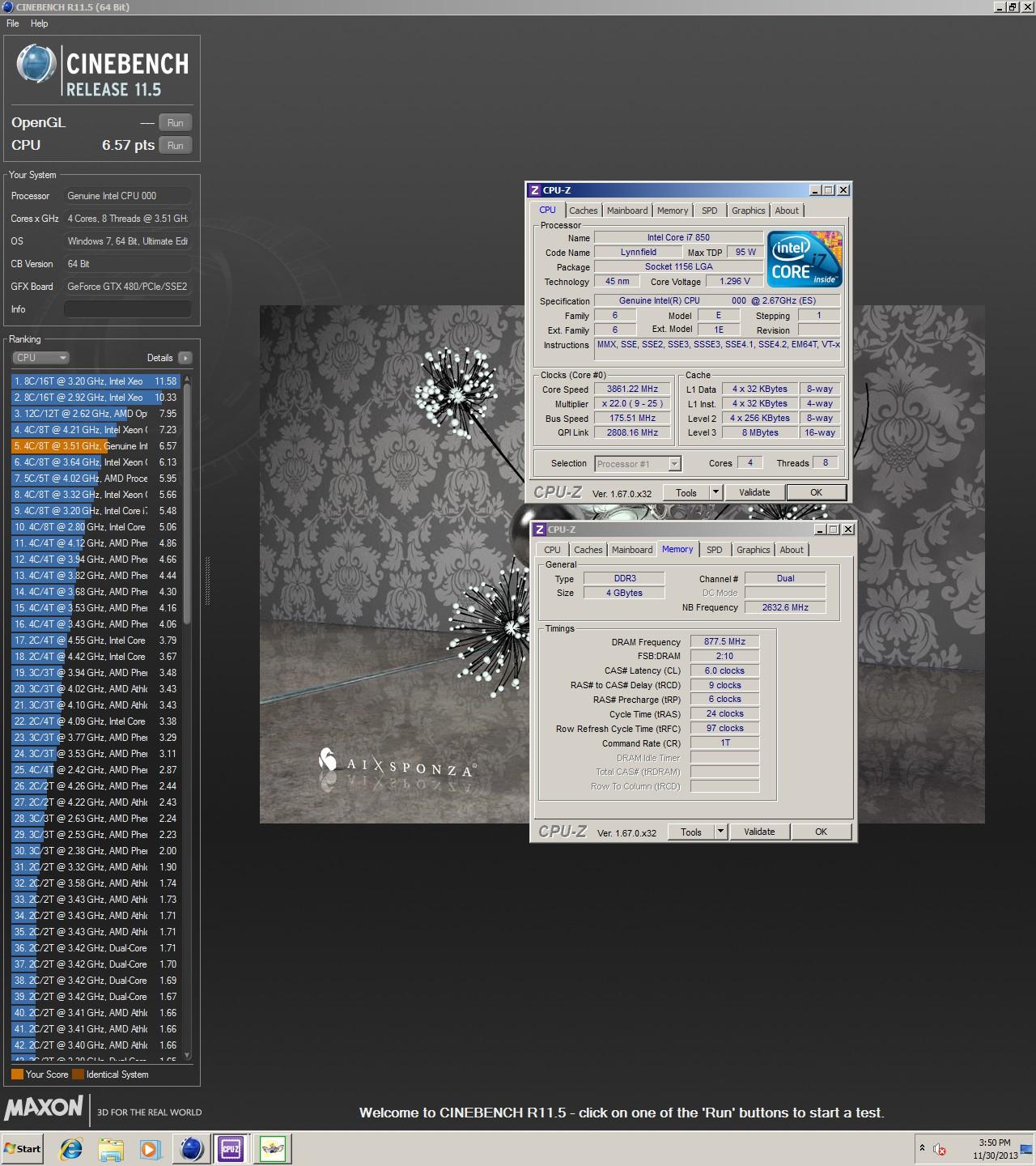The image size is (1036, 1166).
Task: Click Tools button in top CPU-Z window
Action: pyautogui.click(x=686, y=492)
